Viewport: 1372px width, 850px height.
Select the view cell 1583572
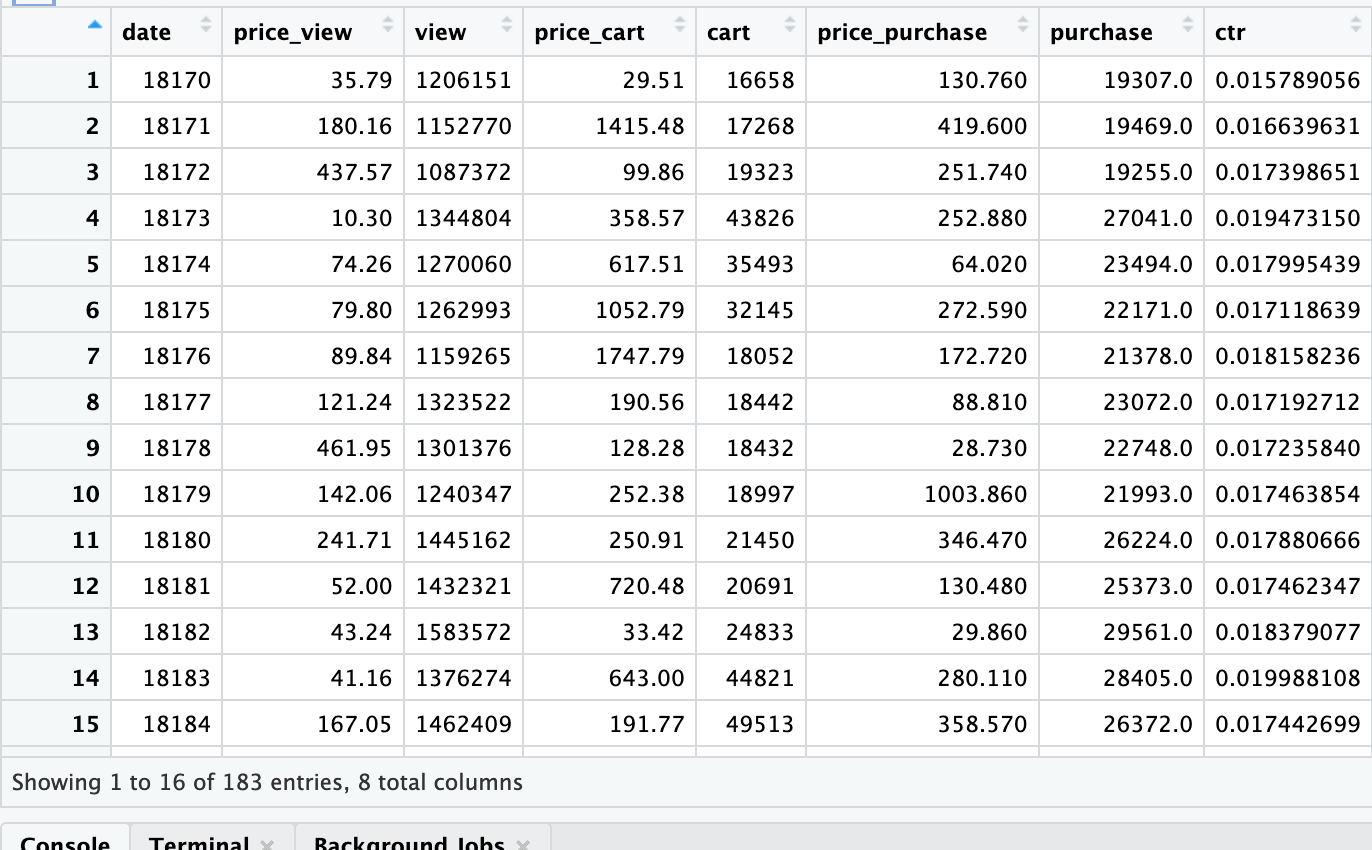tap(463, 632)
